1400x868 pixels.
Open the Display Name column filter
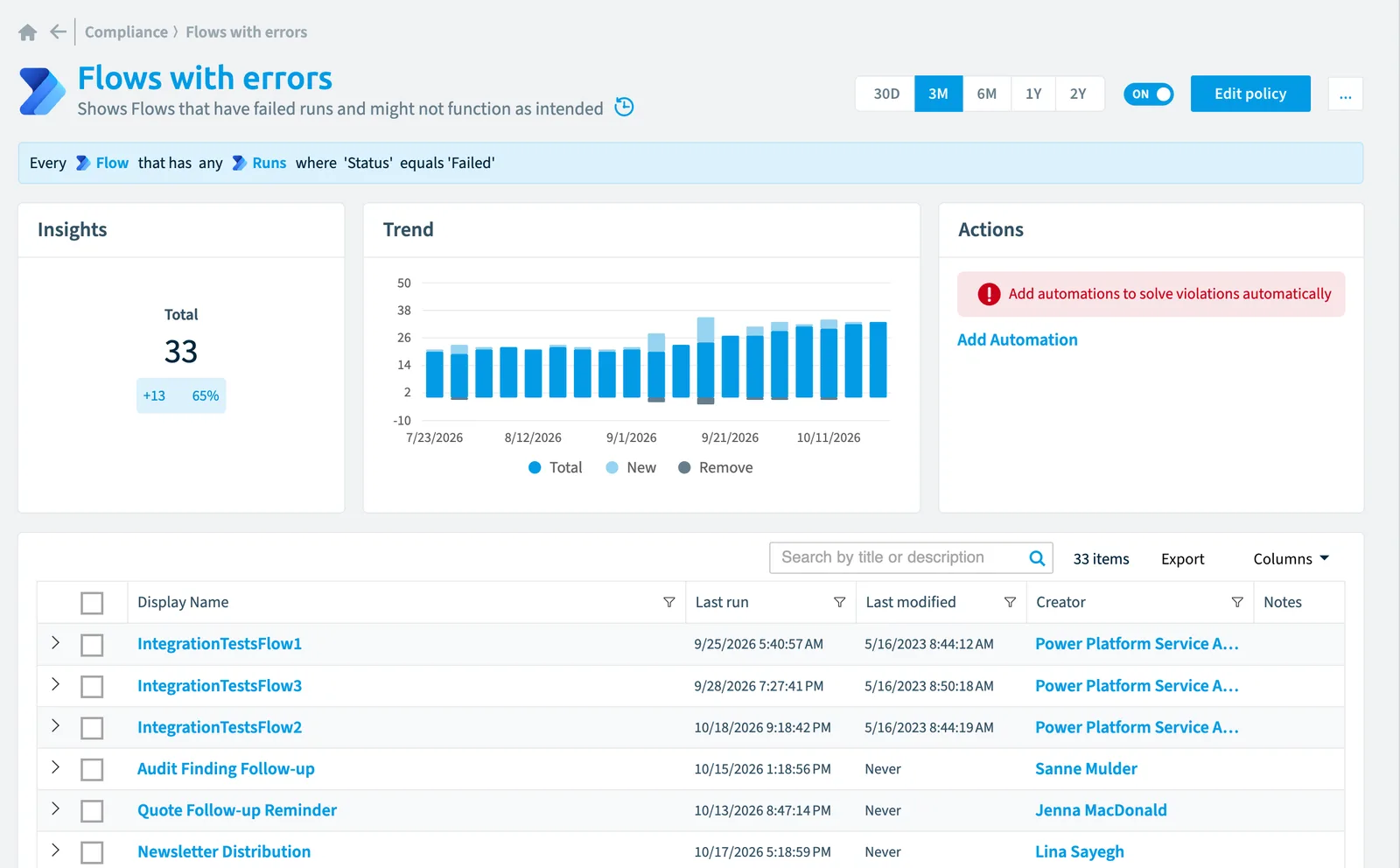(669, 602)
